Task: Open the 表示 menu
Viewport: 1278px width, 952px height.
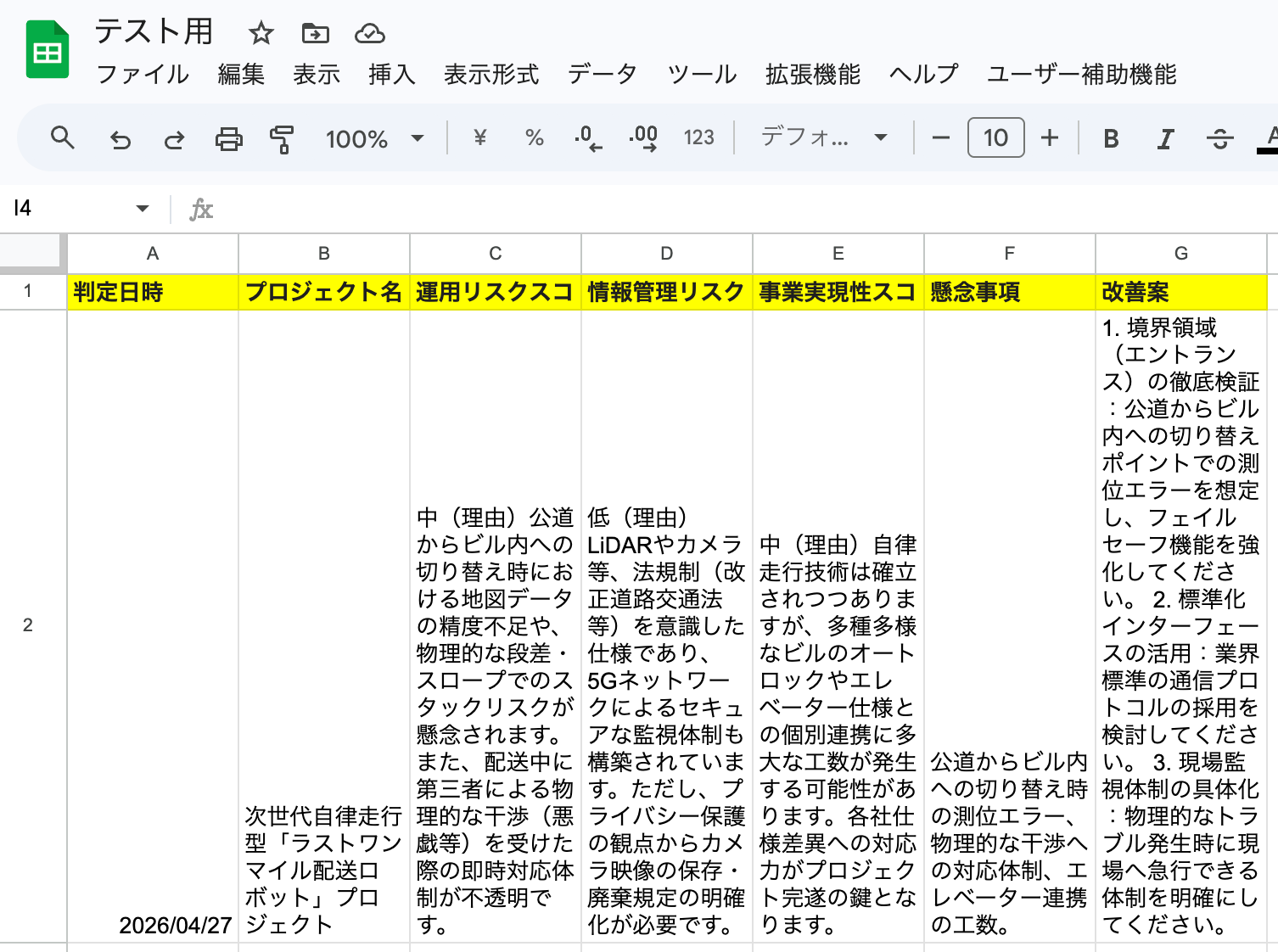Action: click(317, 75)
